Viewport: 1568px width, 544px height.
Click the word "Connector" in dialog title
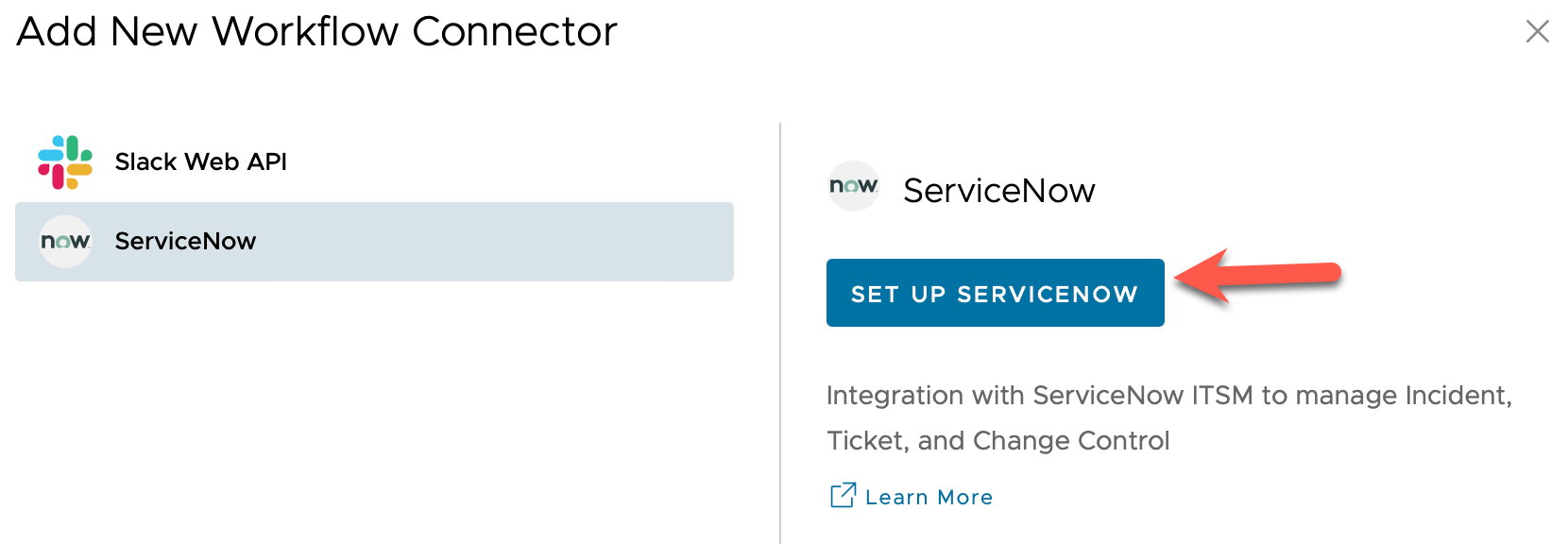(x=514, y=32)
